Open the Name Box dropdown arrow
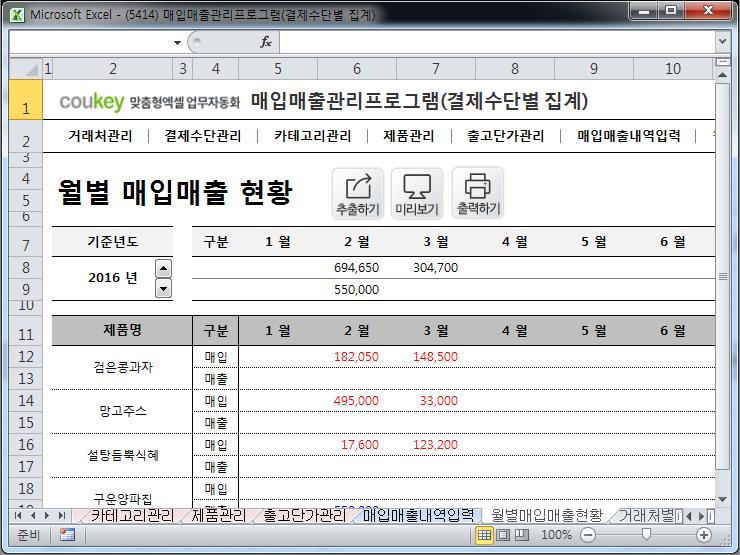740x555 pixels. [x=177, y=42]
